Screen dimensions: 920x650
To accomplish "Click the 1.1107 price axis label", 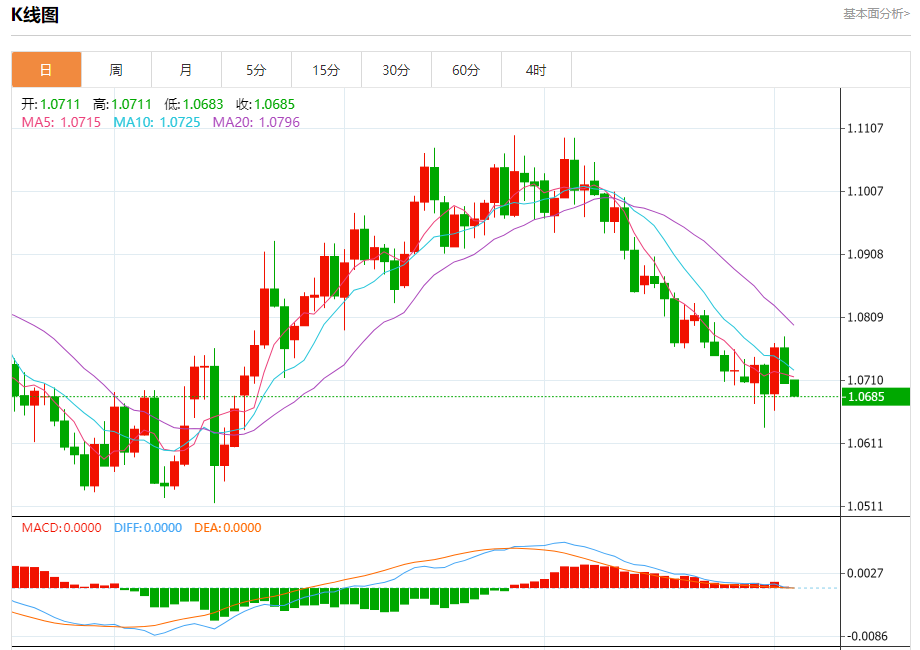I will (865, 128).
